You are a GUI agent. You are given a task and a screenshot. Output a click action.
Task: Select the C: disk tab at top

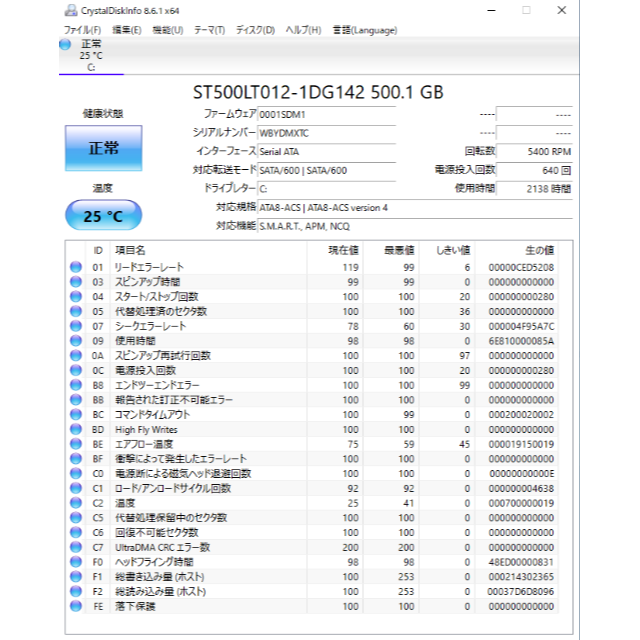tap(91, 56)
